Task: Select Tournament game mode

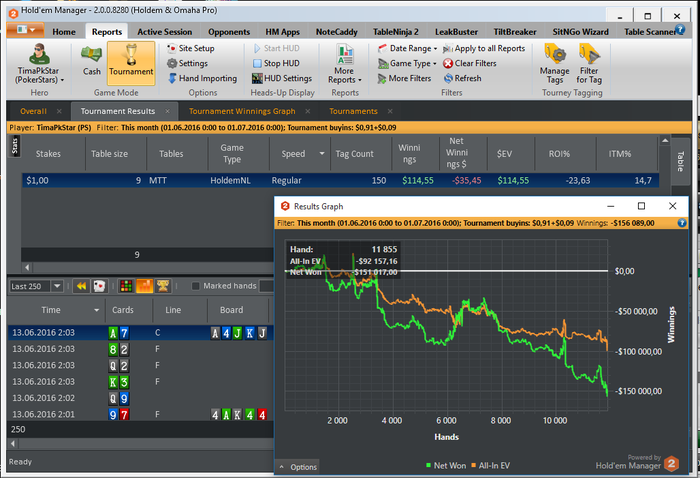Action: click(131, 63)
